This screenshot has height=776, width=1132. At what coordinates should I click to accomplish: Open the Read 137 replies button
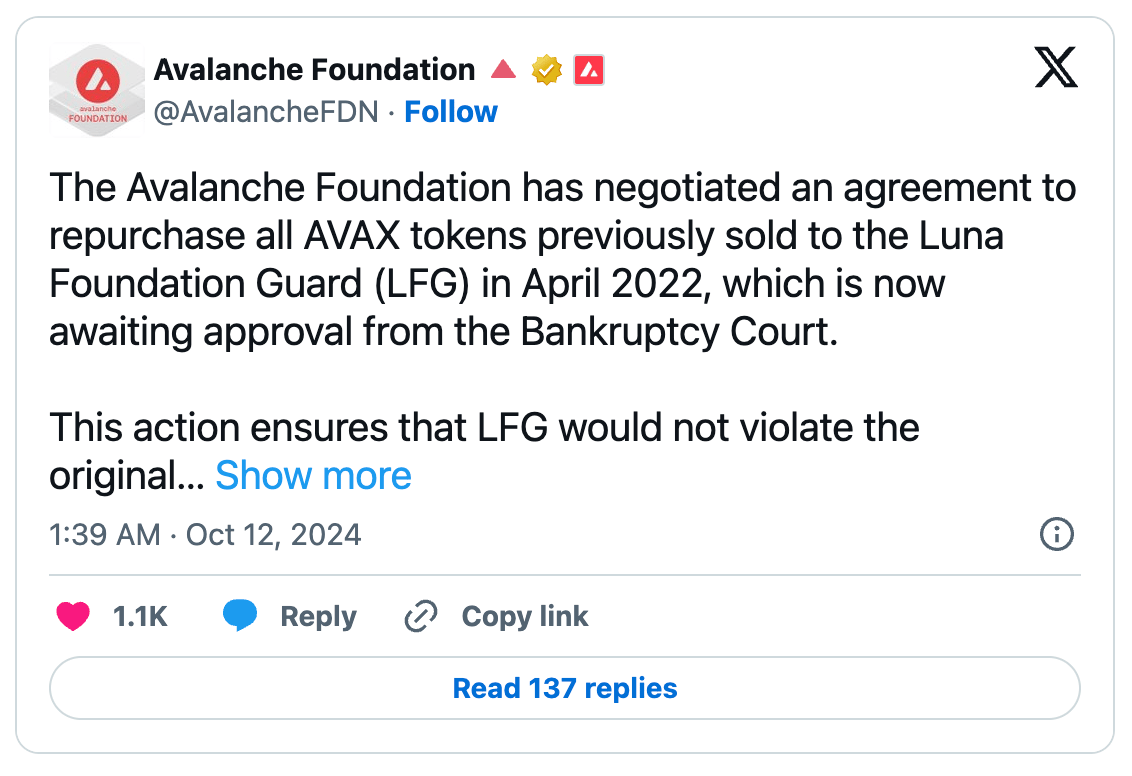565,688
